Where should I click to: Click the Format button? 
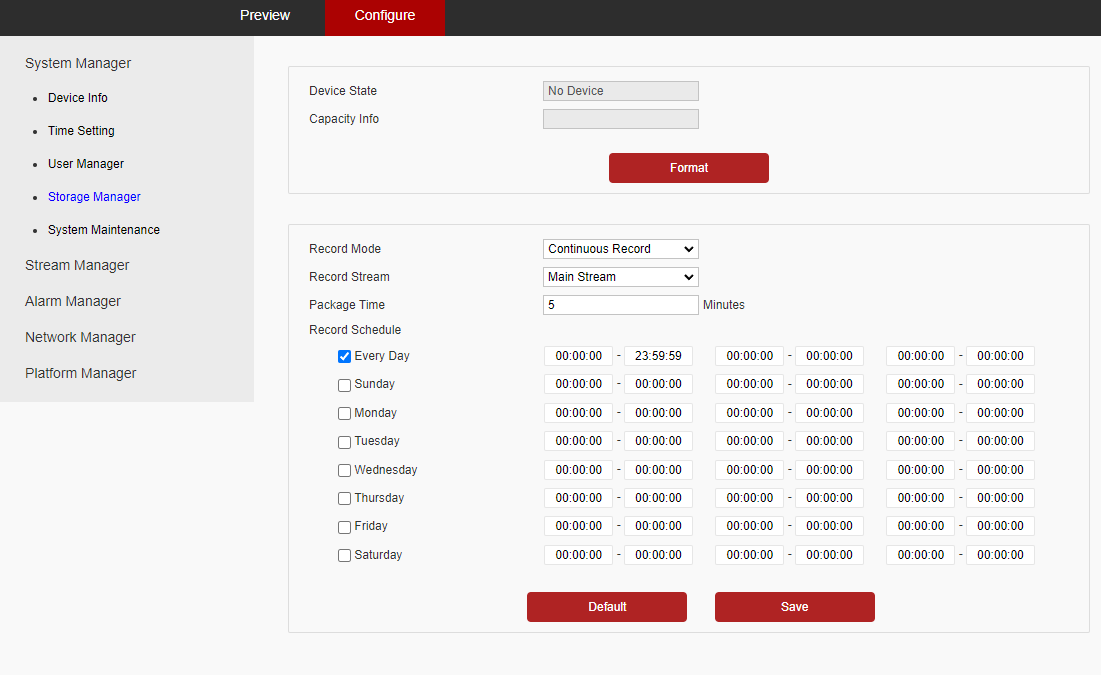689,168
